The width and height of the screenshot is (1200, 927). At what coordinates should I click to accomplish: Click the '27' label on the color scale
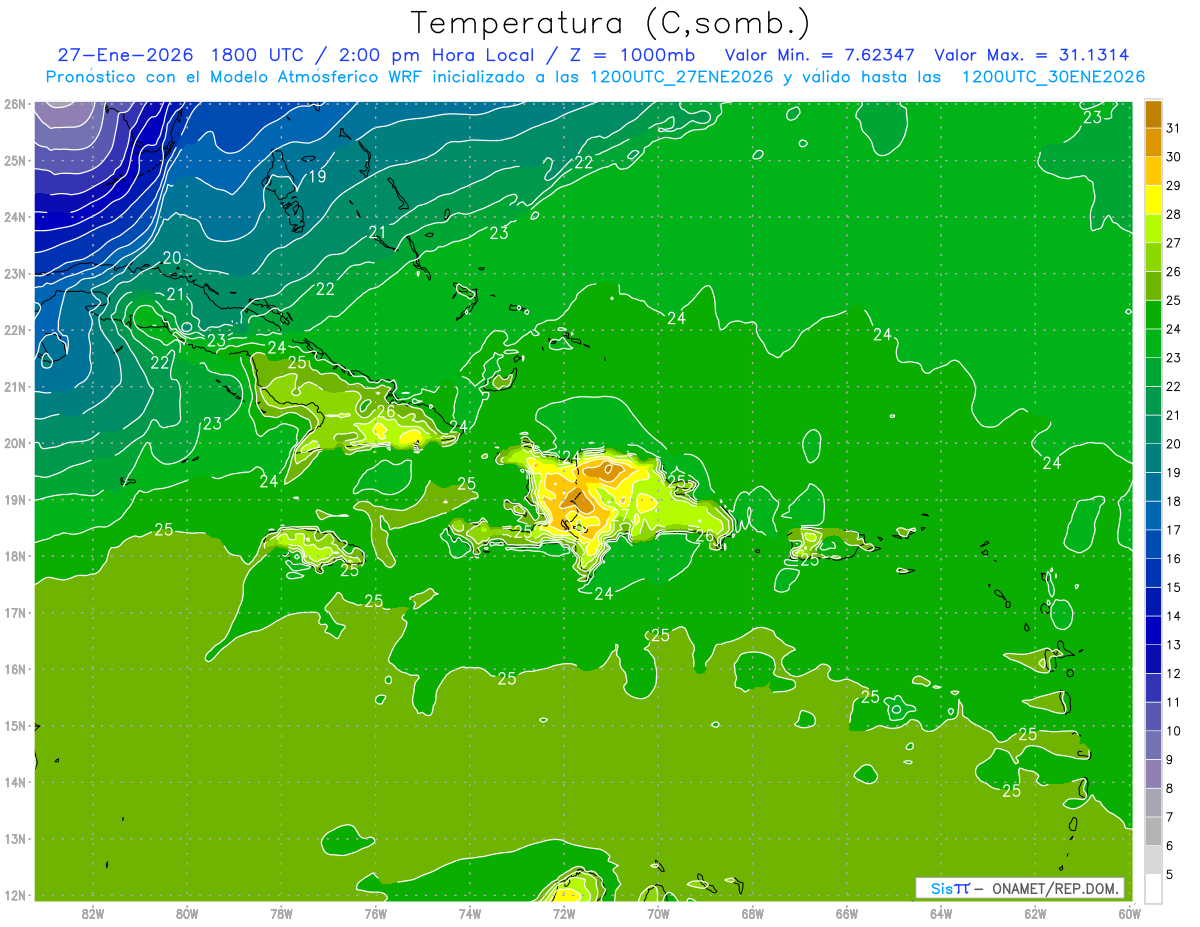click(x=1173, y=243)
